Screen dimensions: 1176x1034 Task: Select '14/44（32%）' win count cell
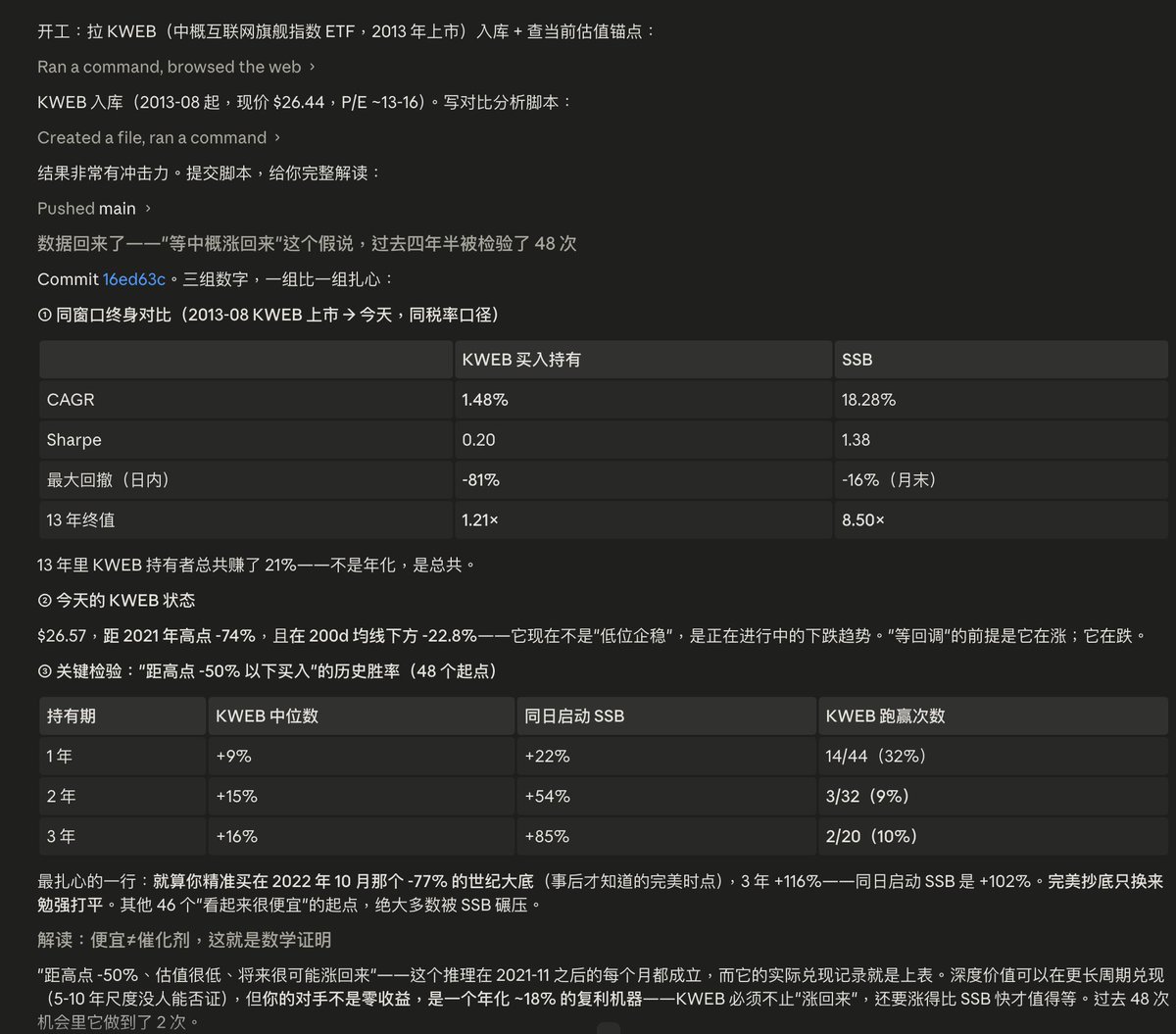coord(993,757)
